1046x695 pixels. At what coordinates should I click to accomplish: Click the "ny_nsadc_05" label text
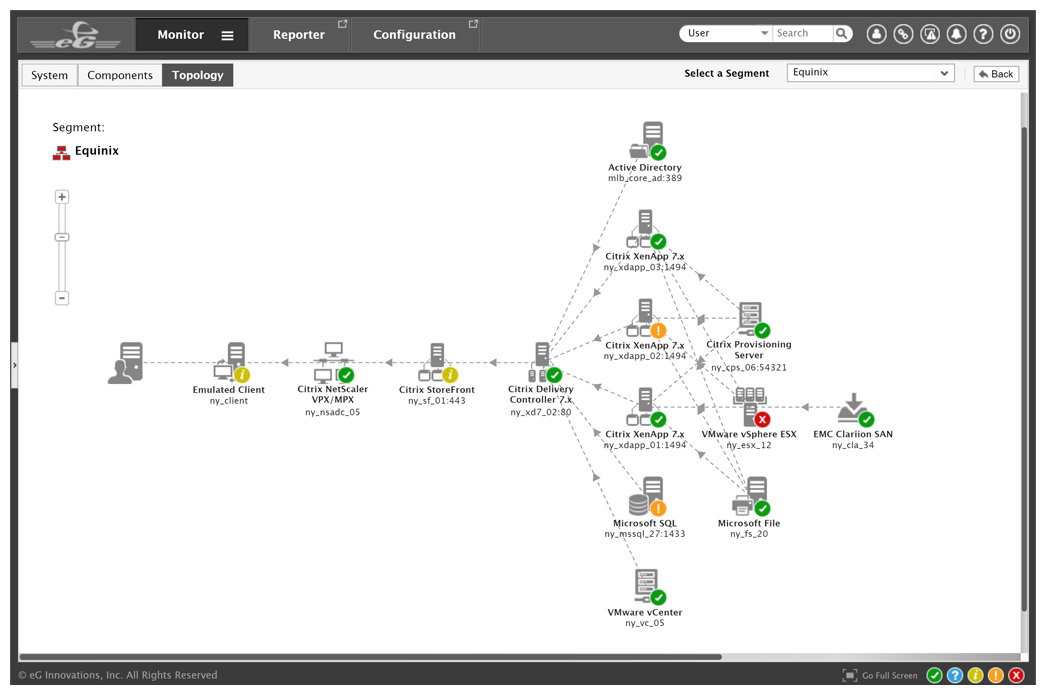coord(333,412)
